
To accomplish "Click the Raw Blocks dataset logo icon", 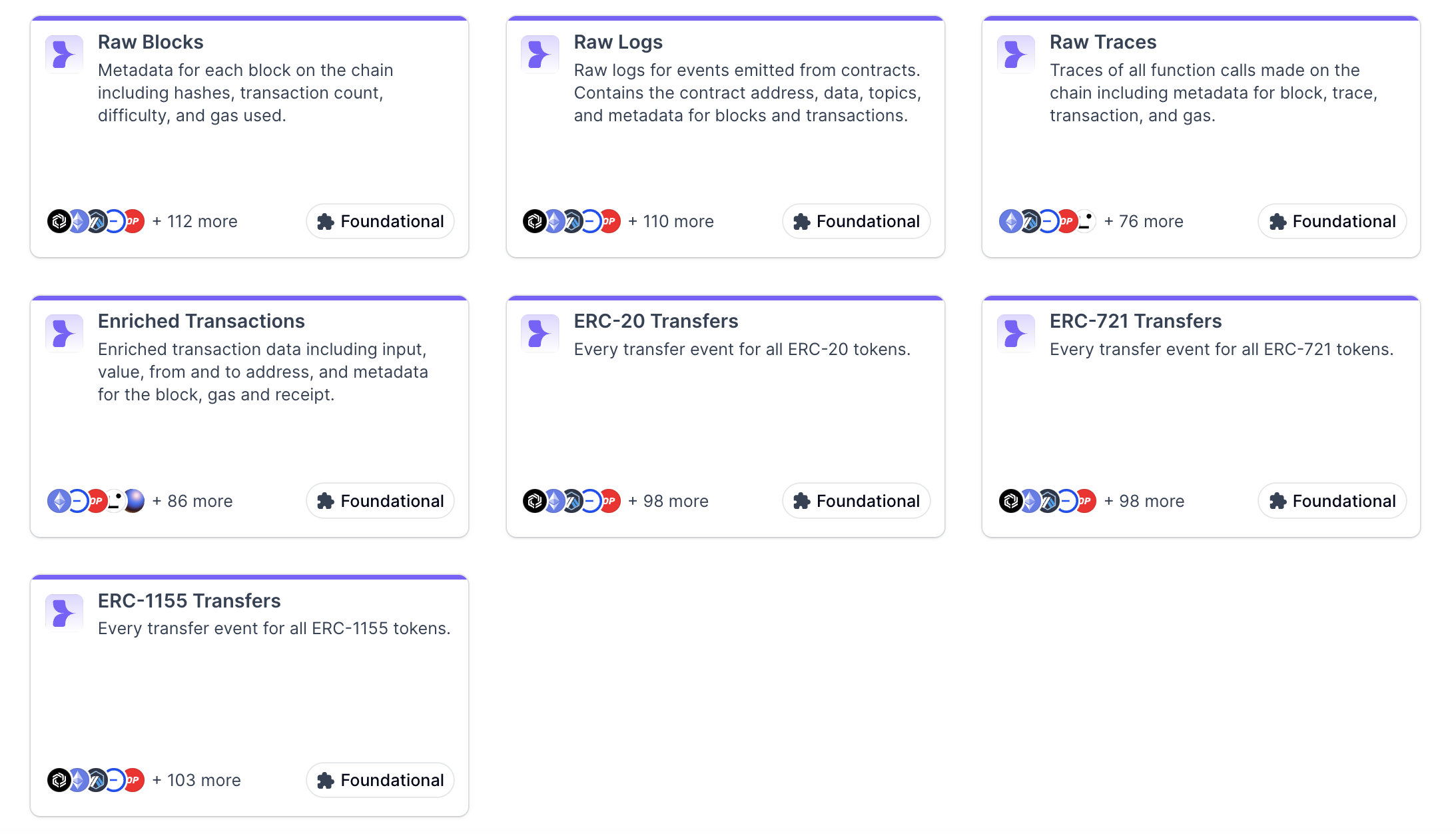I will point(64,54).
